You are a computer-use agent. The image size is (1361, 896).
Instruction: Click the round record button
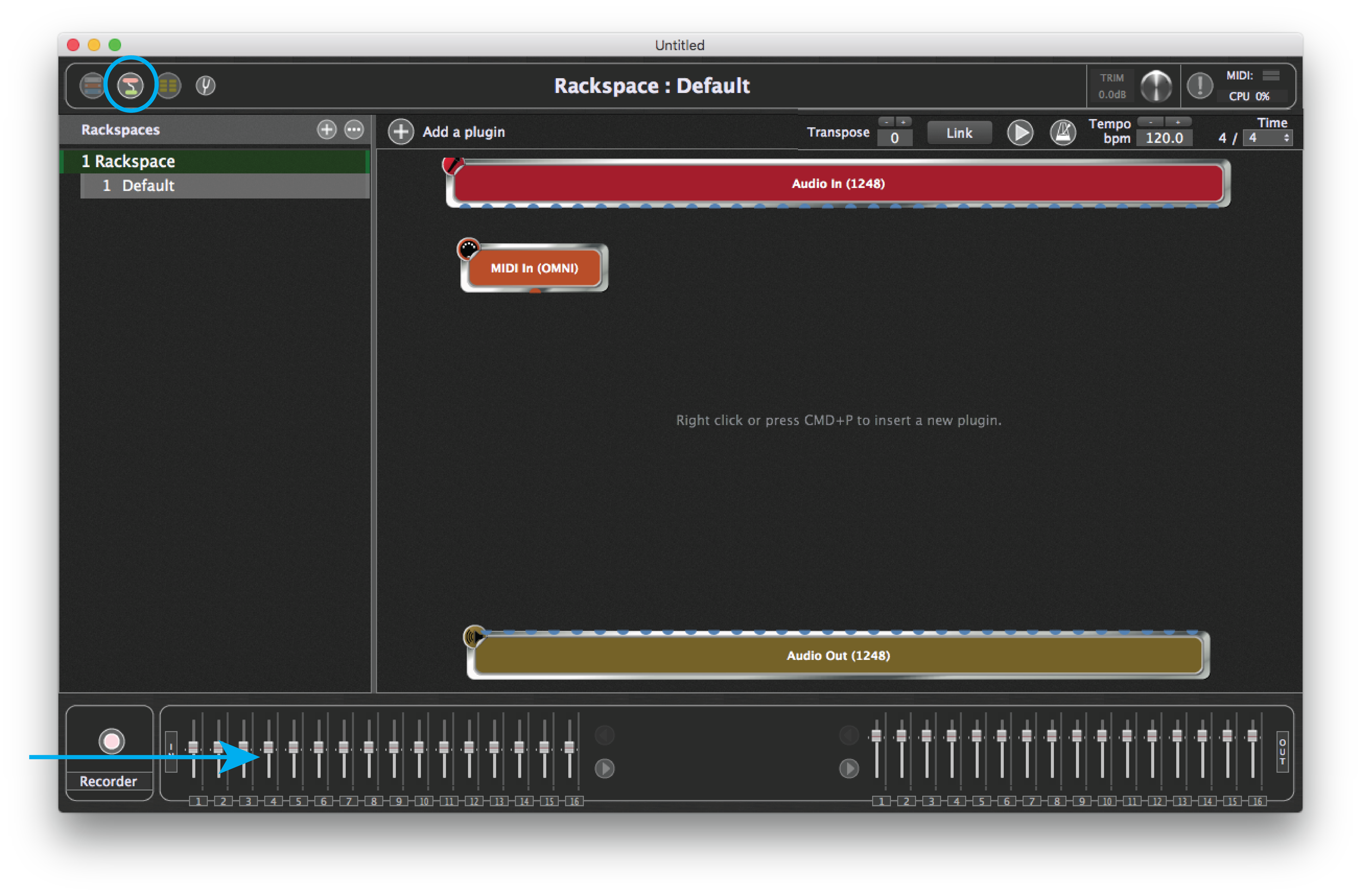click(112, 742)
